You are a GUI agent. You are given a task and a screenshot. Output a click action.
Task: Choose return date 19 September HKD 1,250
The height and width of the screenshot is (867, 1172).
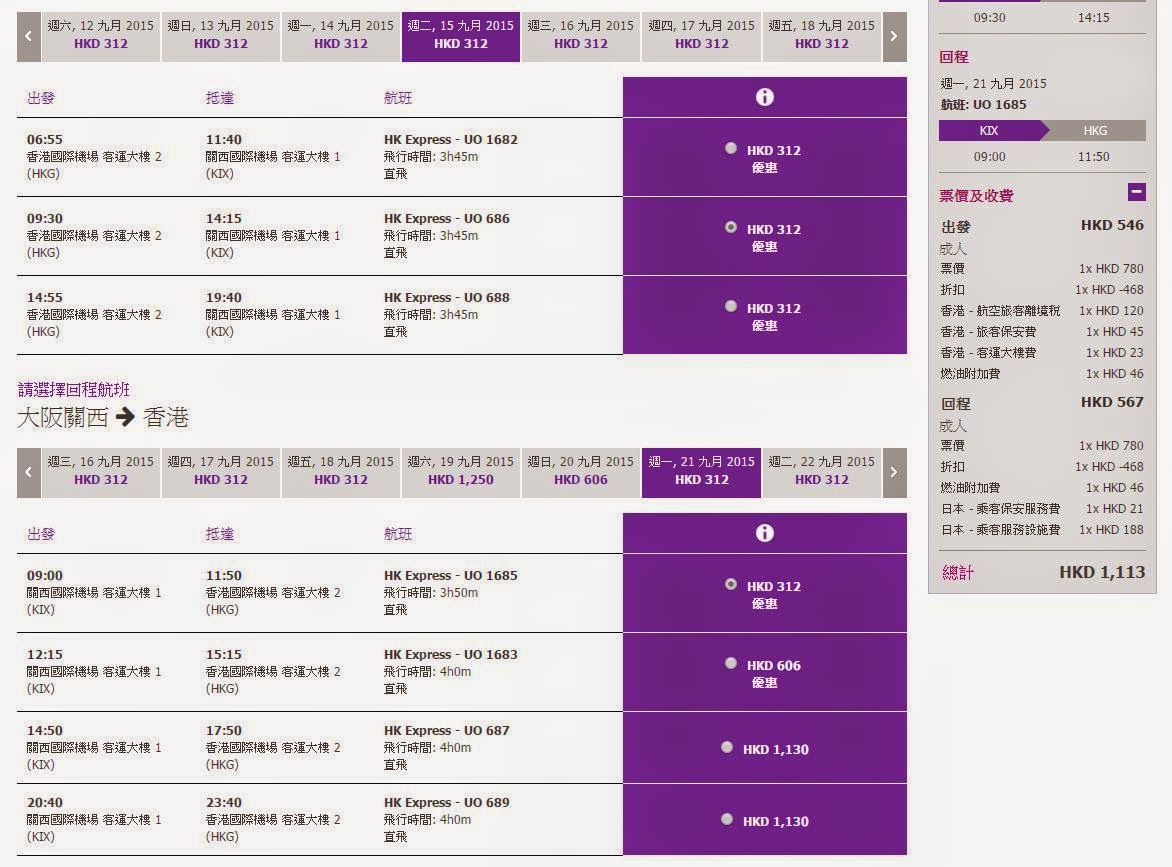[461, 471]
